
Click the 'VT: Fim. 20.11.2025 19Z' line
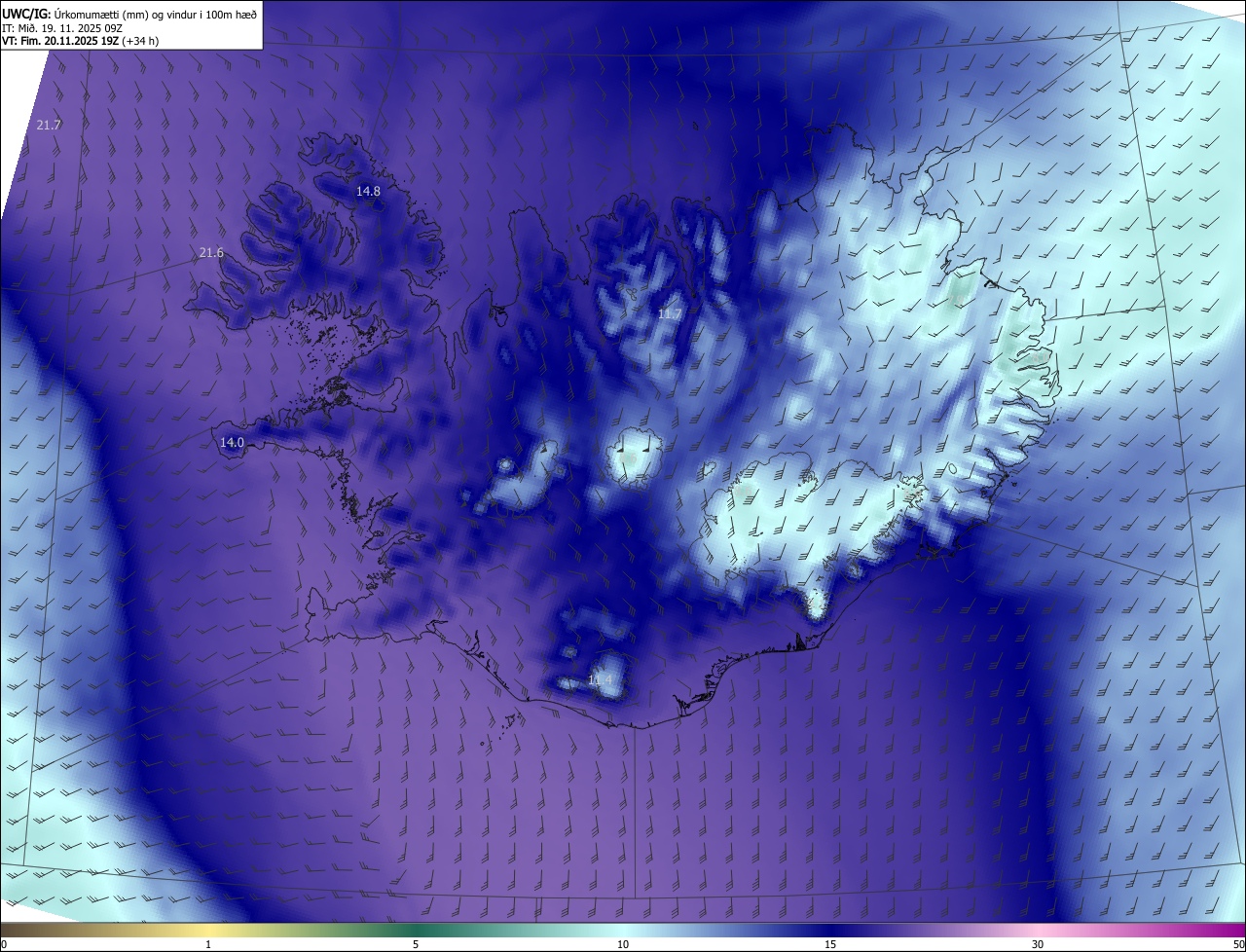[x=60, y=41]
